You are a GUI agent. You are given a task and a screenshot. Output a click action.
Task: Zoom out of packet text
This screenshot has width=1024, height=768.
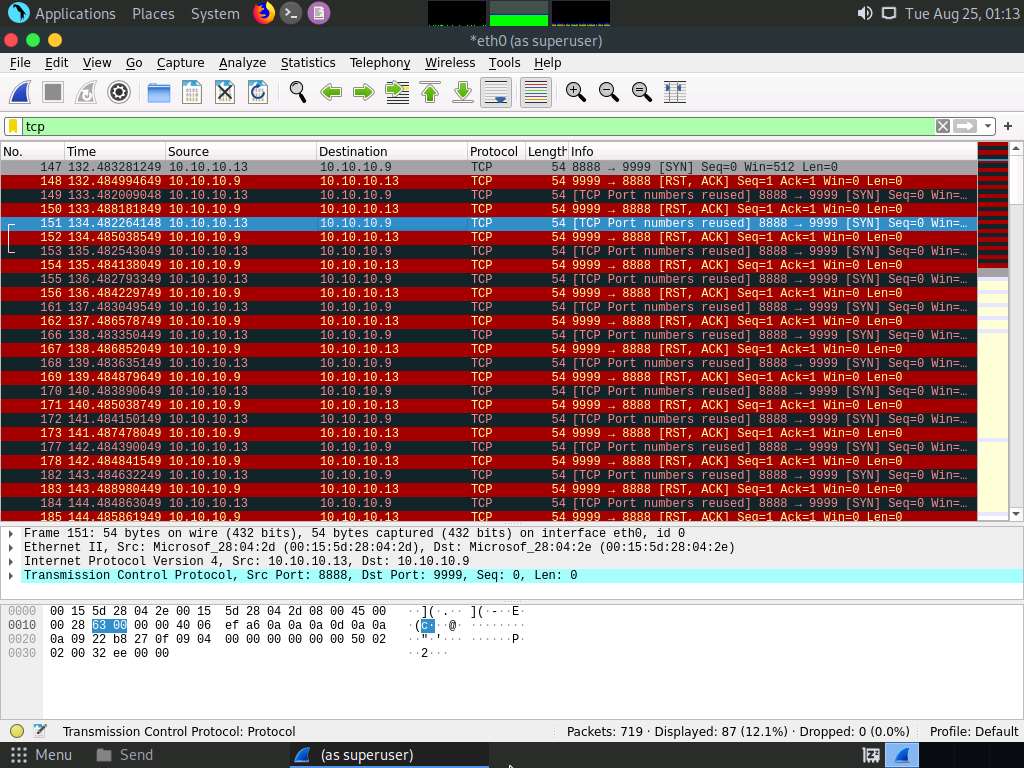(609, 92)
